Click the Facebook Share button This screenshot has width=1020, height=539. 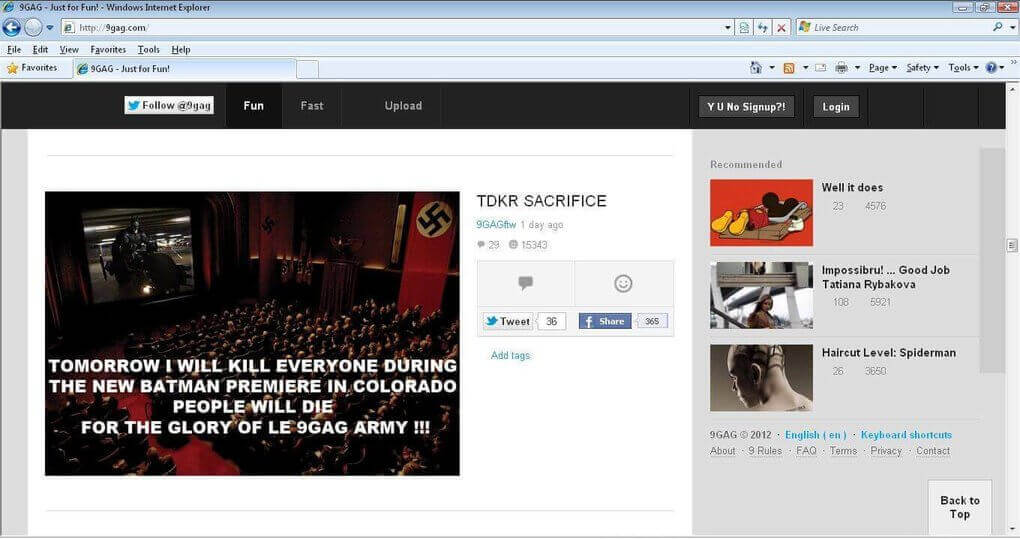605,321
